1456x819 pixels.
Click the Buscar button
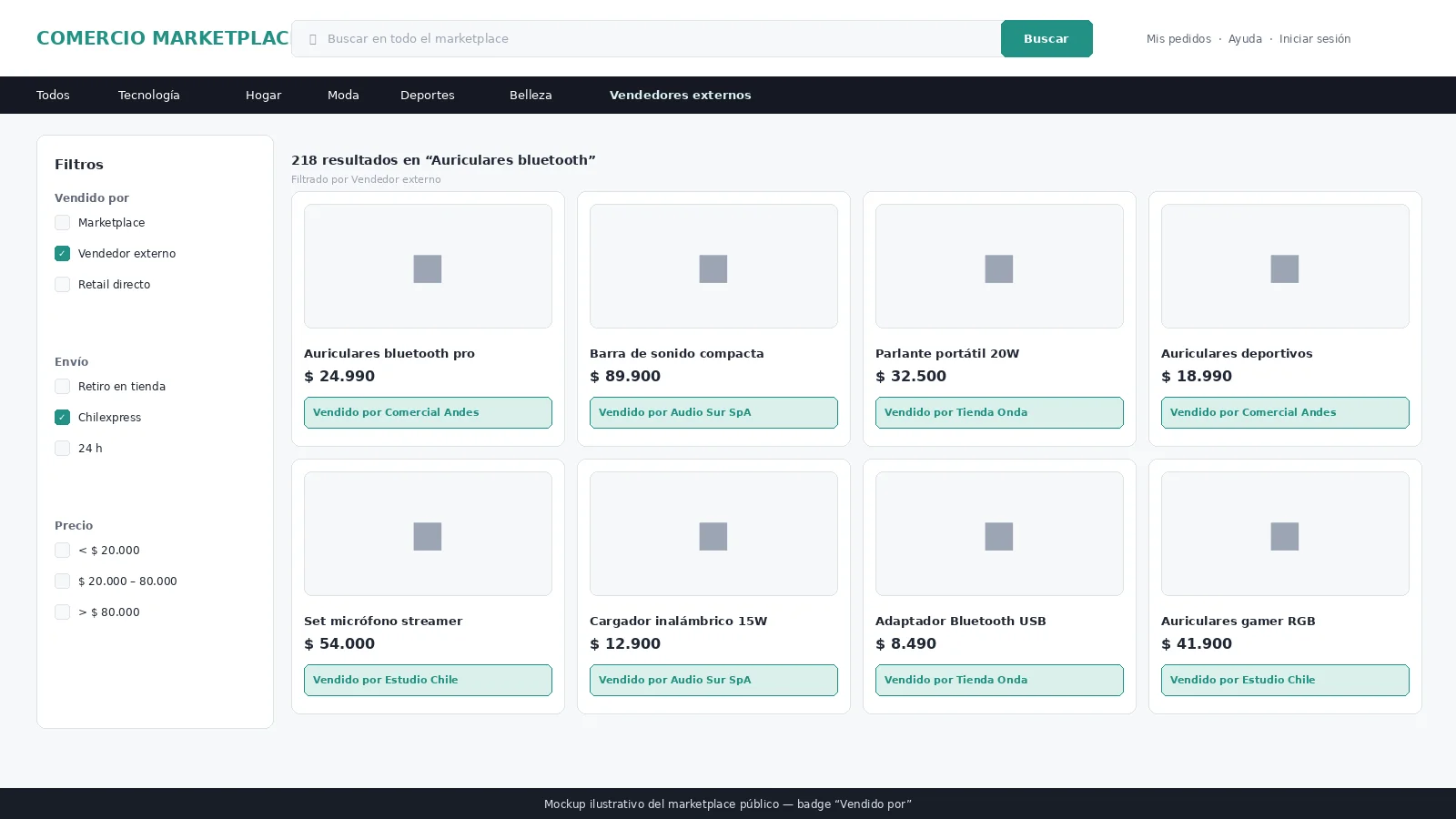pos(1046,38)
